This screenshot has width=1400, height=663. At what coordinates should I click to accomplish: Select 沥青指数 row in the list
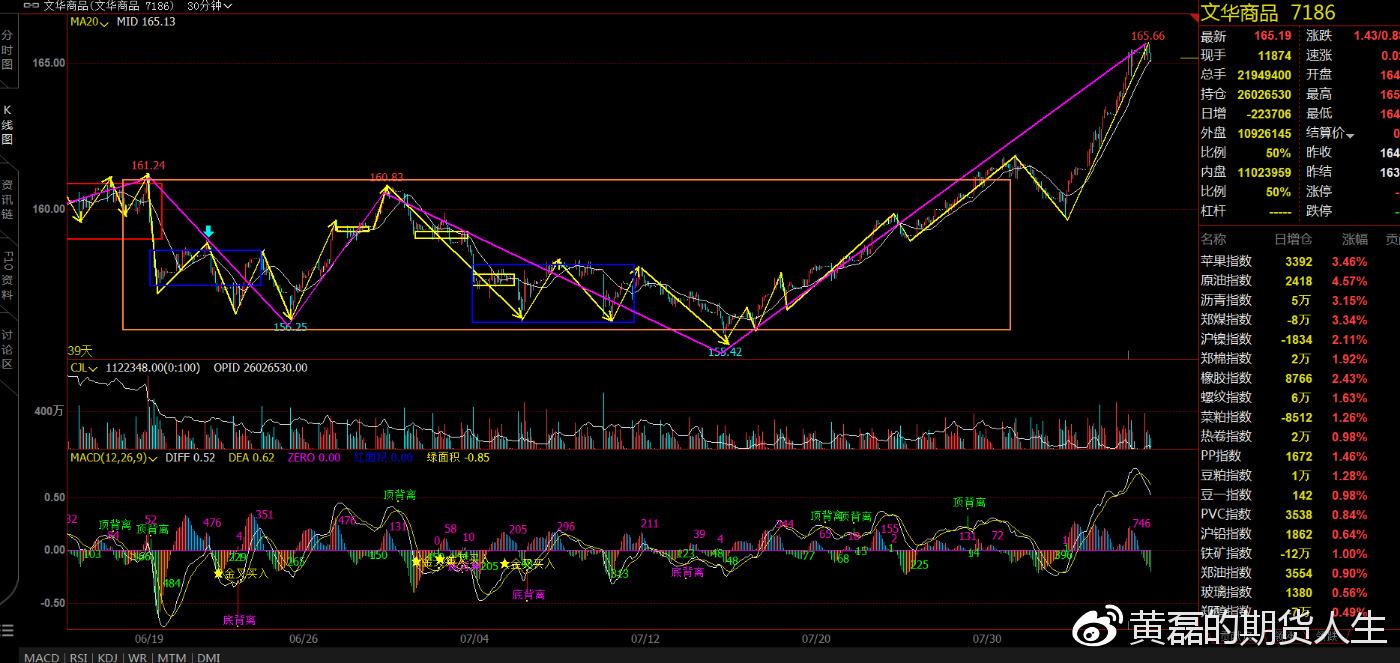coord(1299,300)
